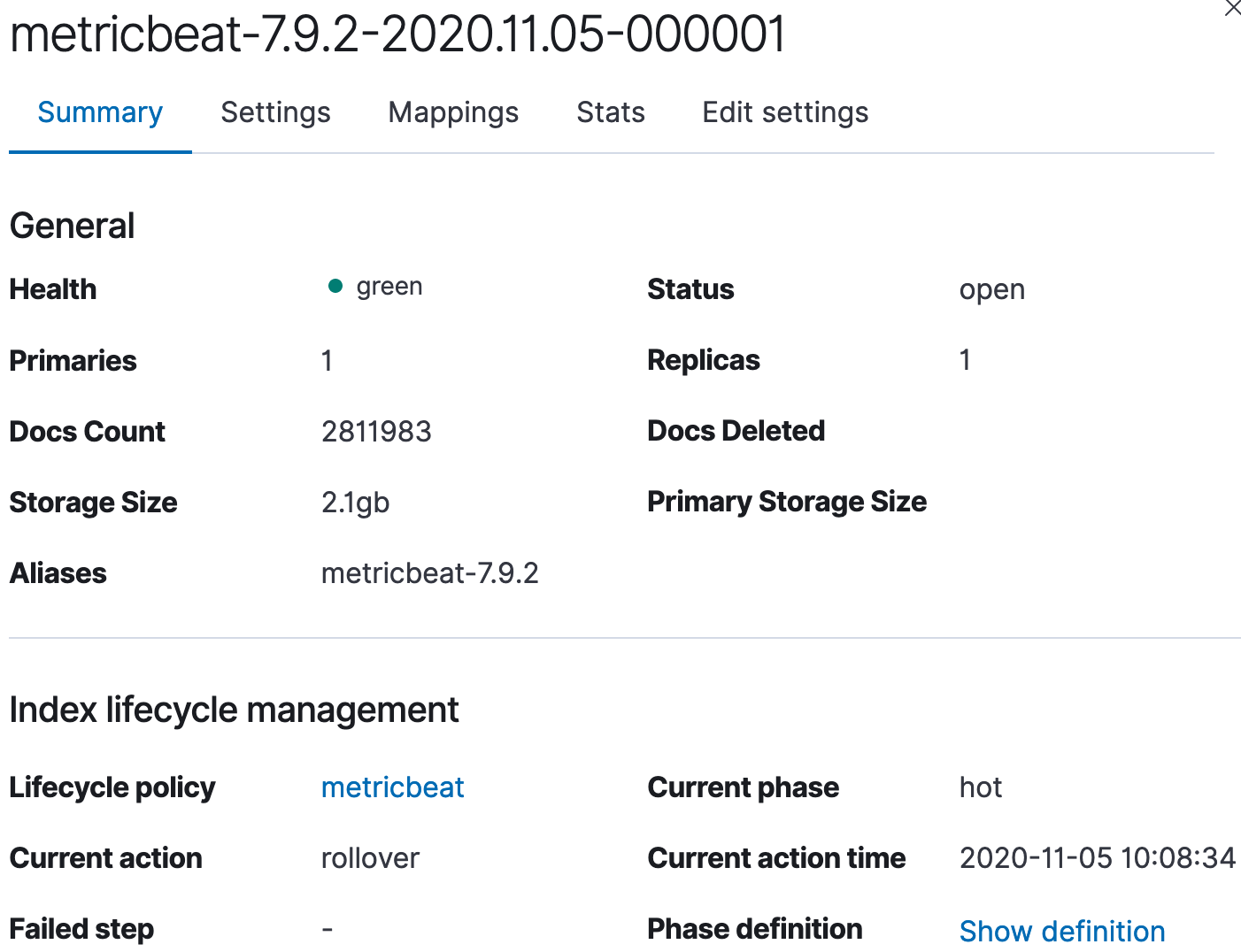Select the Docs Count value 2811983
Screen dimensions: 1241x952
click(x=376, y=432)
